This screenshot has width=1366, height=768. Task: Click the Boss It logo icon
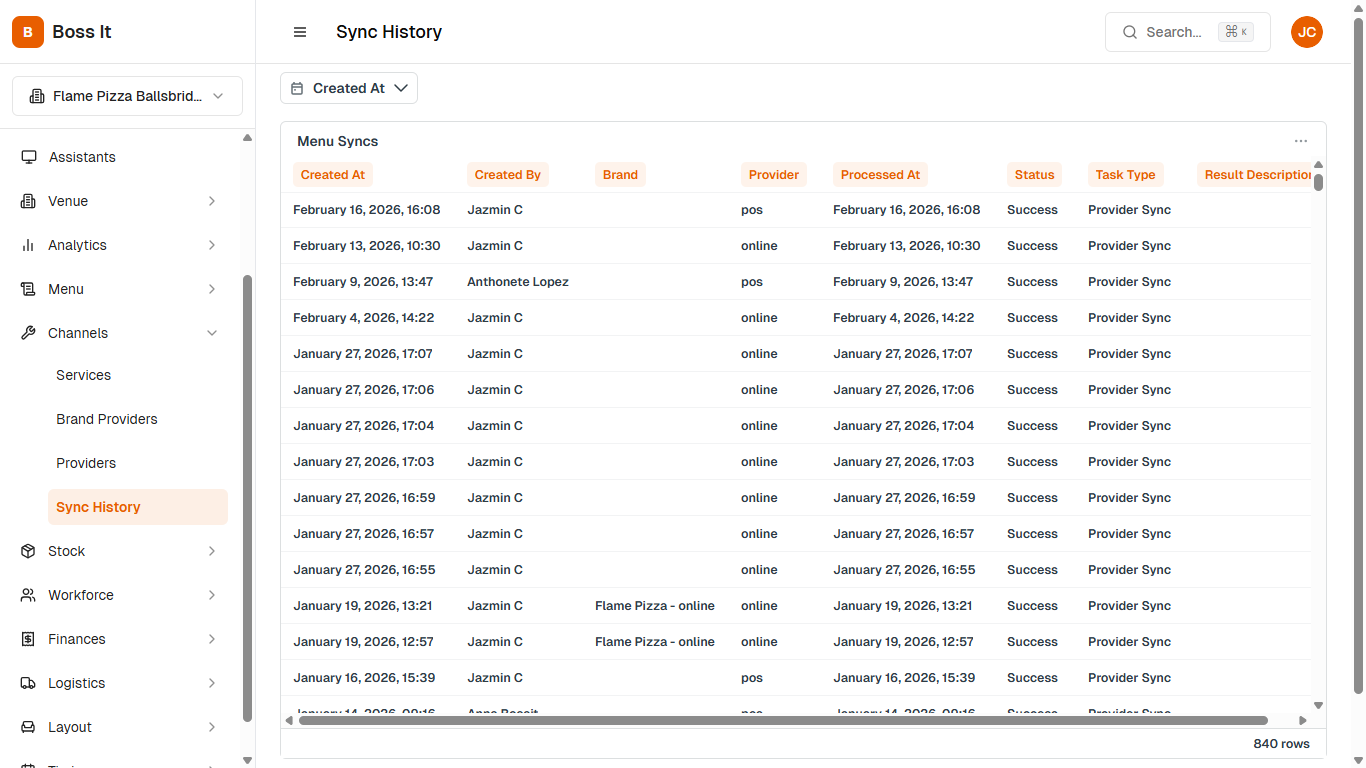[x=28, y=32]
